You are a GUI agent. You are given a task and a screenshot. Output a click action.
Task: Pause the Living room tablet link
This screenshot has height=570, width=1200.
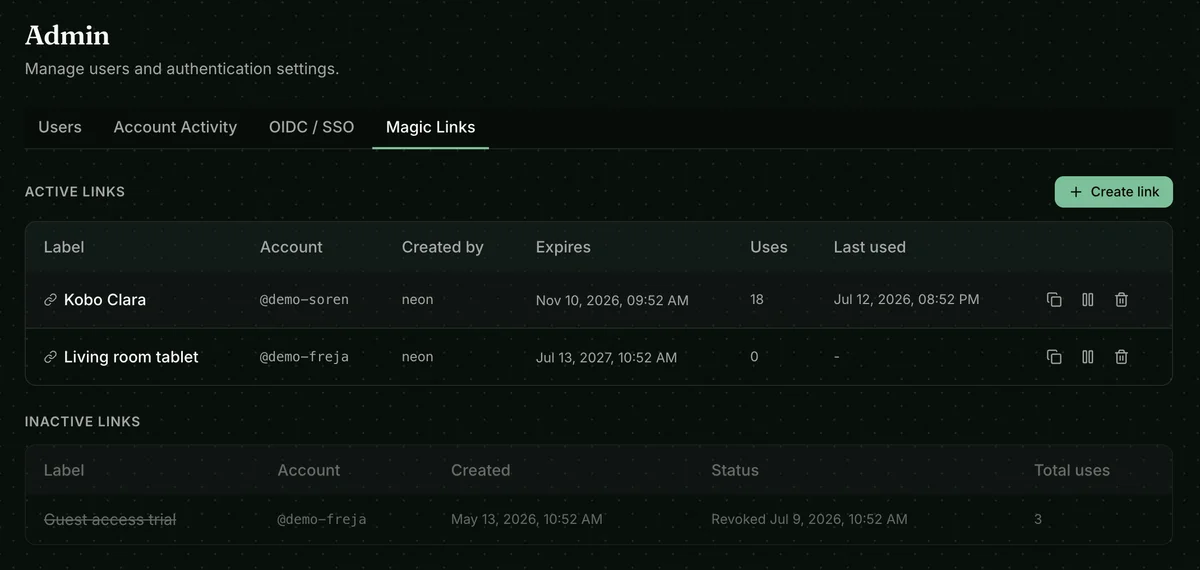click(1088, 356)
